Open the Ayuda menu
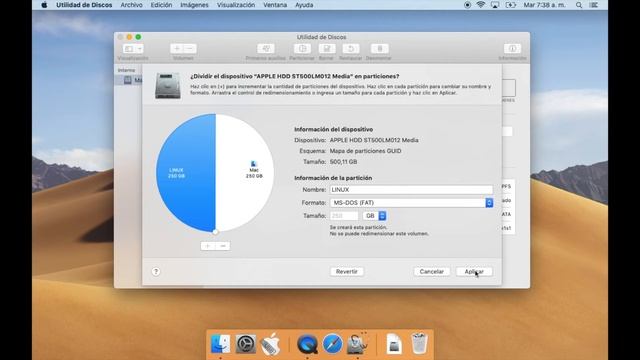Viewport: 640px width, 360px height. (304, 5)
